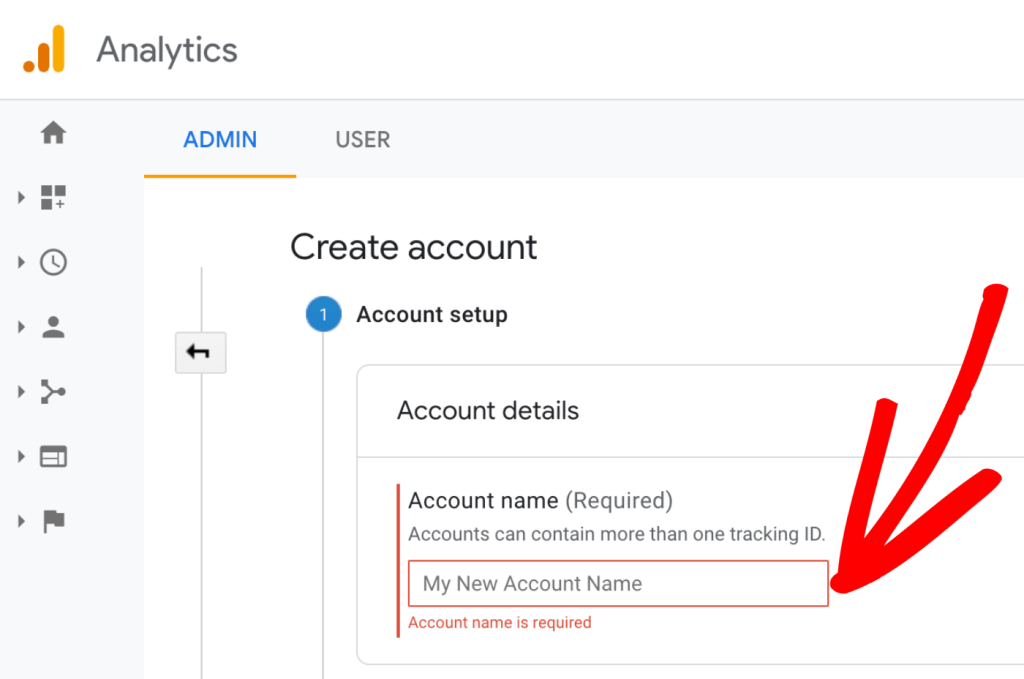This screenshot has width=1024, height=679.
Task: Collapse the admin panel with the back arrow
Action: click(x=200, y=352)
